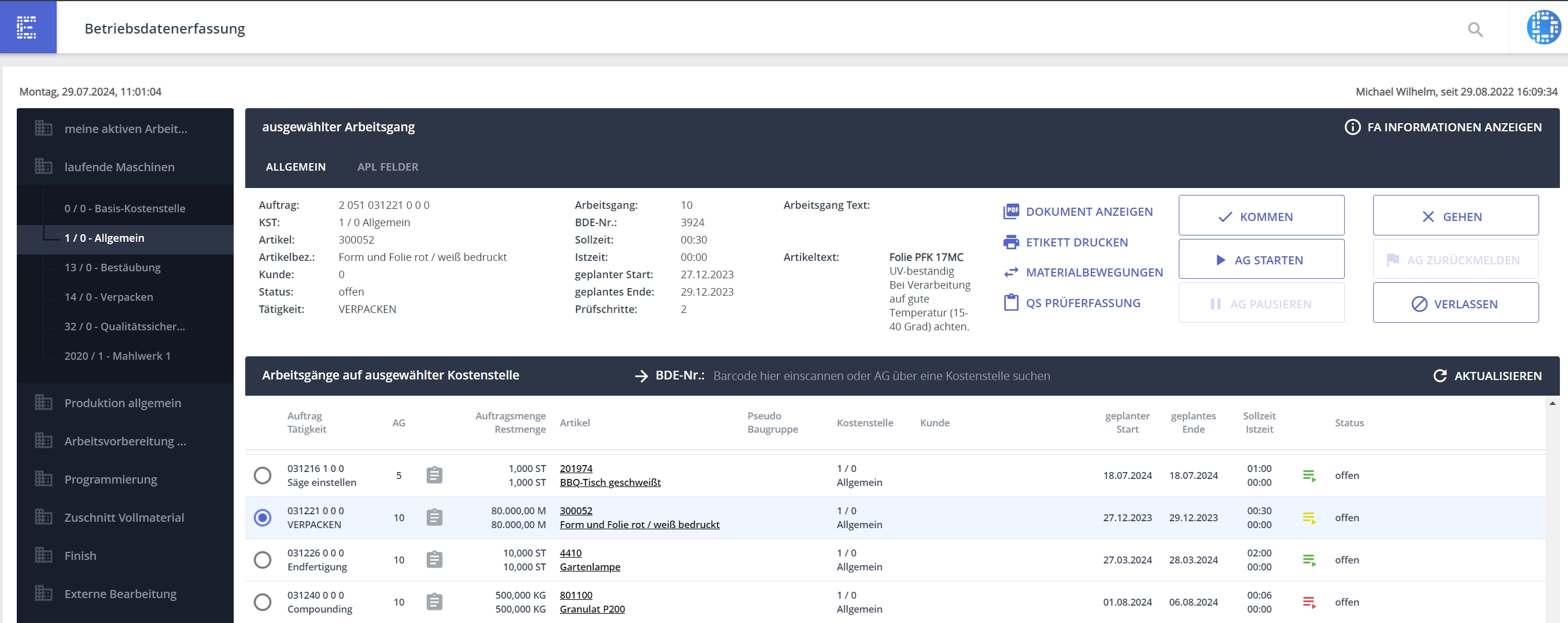Open the main menu logo icon

(x=27, y=27)
